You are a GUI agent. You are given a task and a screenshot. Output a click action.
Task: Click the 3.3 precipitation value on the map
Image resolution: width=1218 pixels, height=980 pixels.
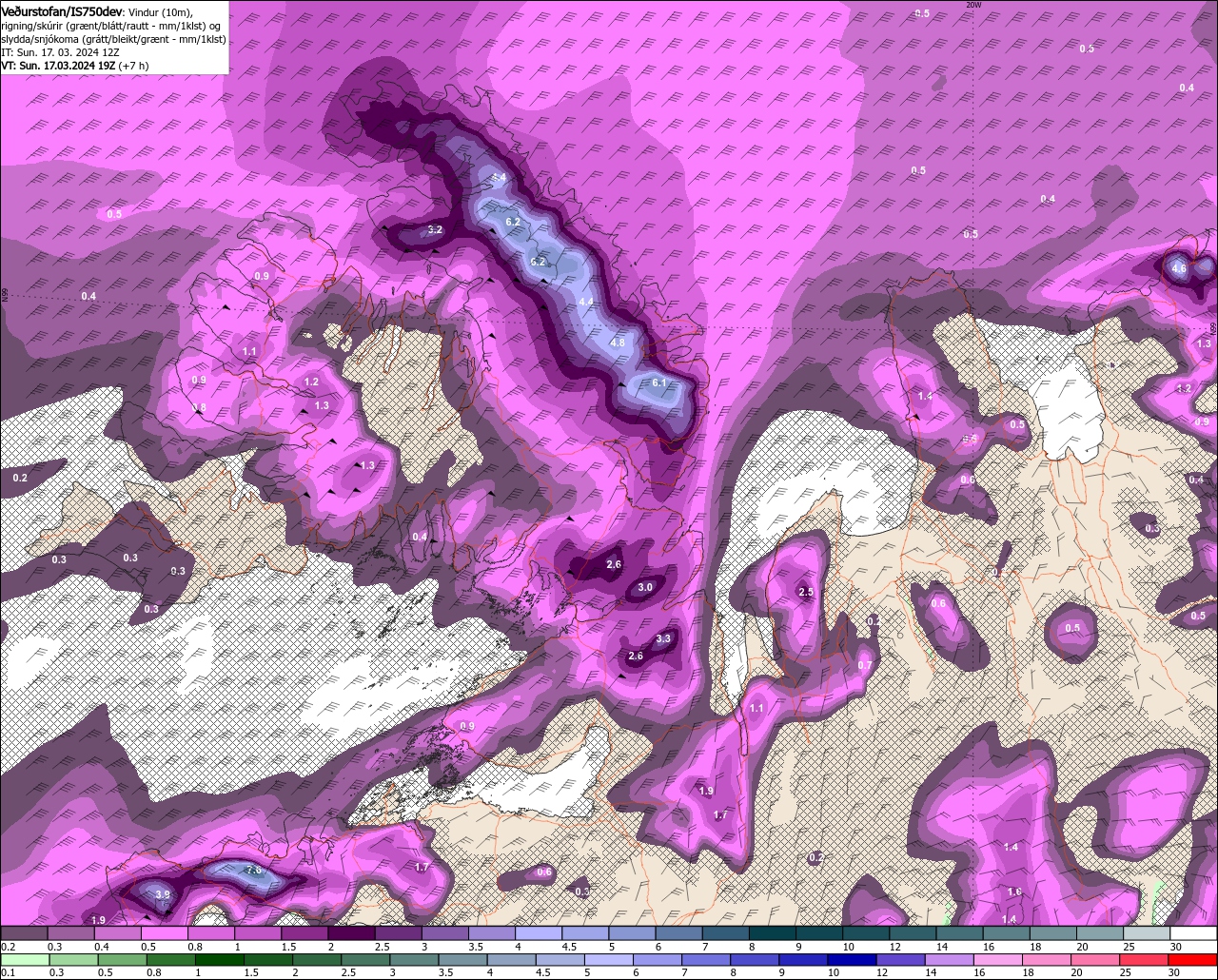point(664,638)
